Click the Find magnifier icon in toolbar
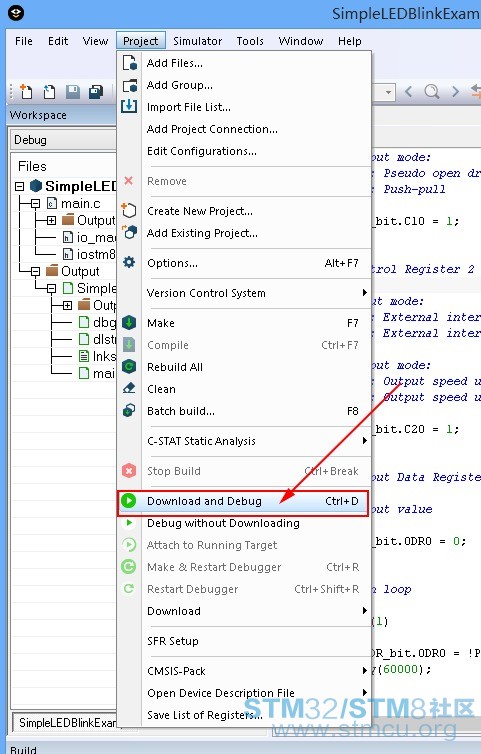 (432, 91)
